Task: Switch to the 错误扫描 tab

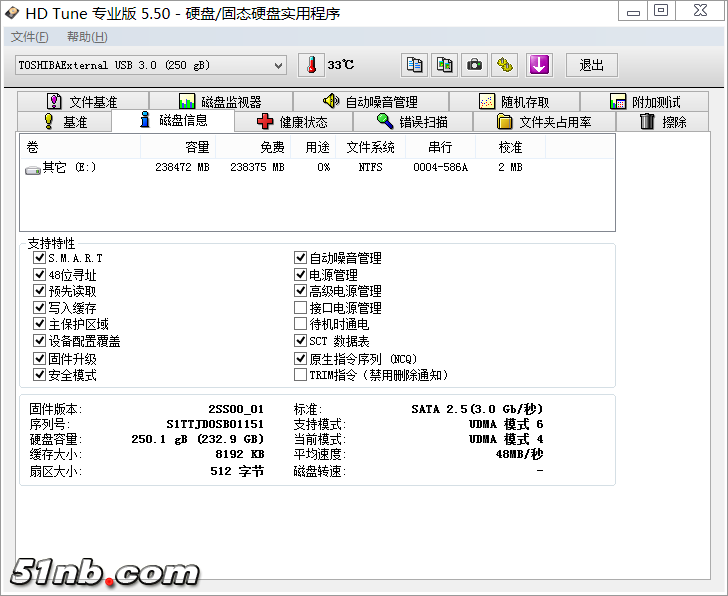Action: [x=412, y=122]
